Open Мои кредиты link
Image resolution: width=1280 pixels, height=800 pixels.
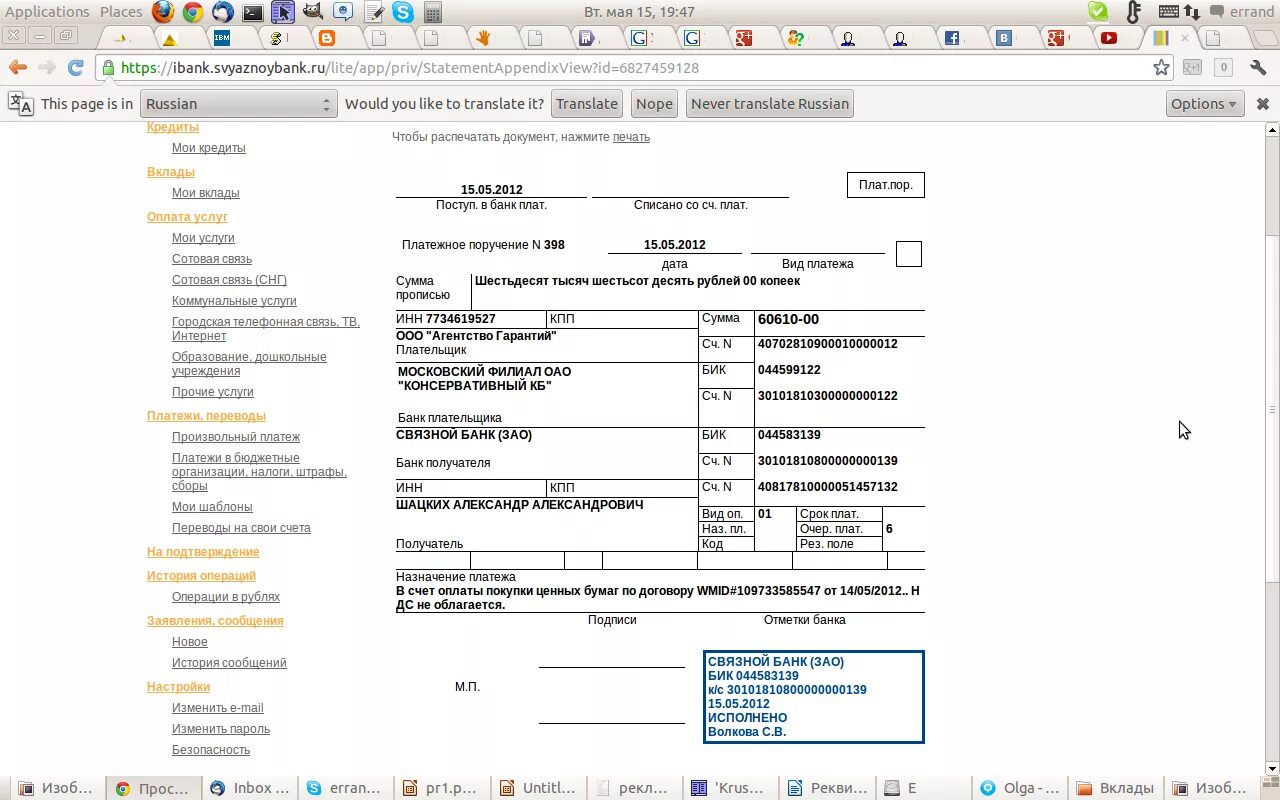(x=208, y=148)
